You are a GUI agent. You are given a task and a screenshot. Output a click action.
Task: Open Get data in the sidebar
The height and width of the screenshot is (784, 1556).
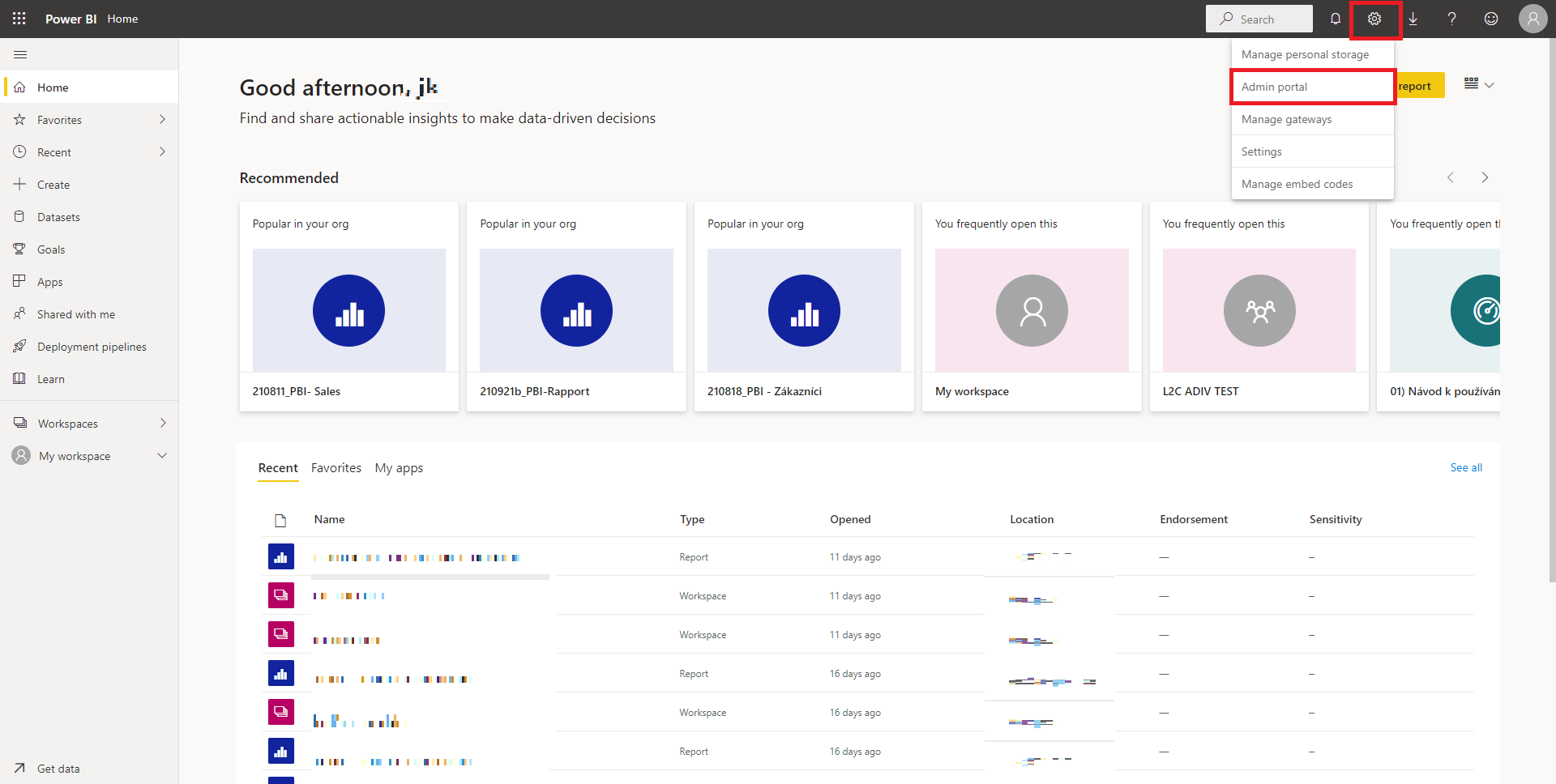click(58, 769)
